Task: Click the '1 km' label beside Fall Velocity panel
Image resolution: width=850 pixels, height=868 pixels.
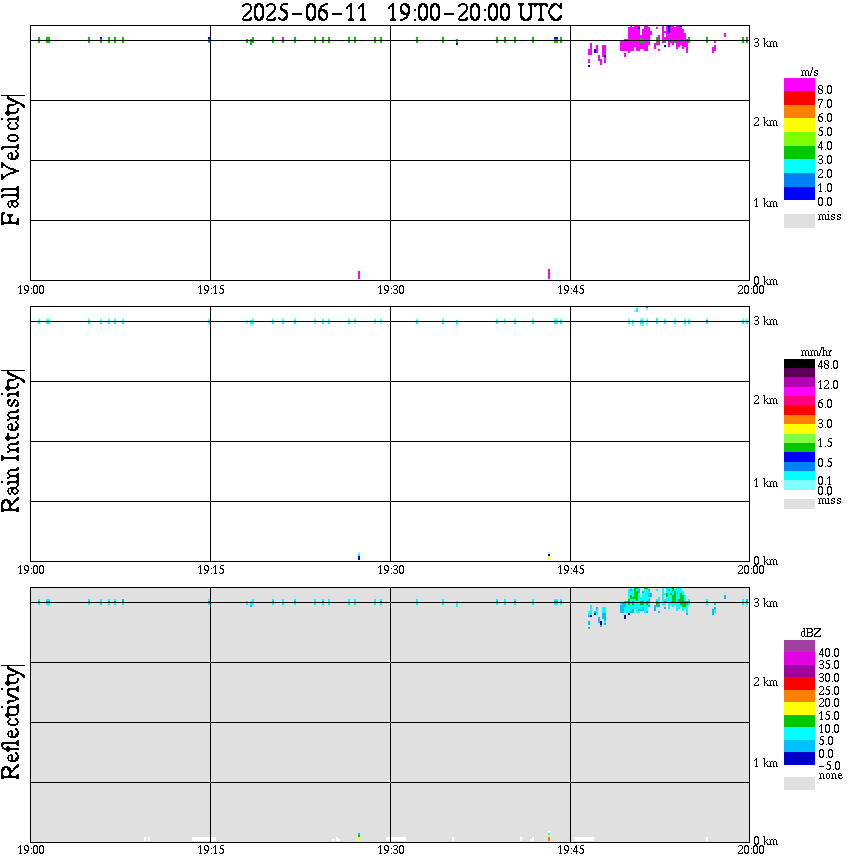Action: point(766,203)
